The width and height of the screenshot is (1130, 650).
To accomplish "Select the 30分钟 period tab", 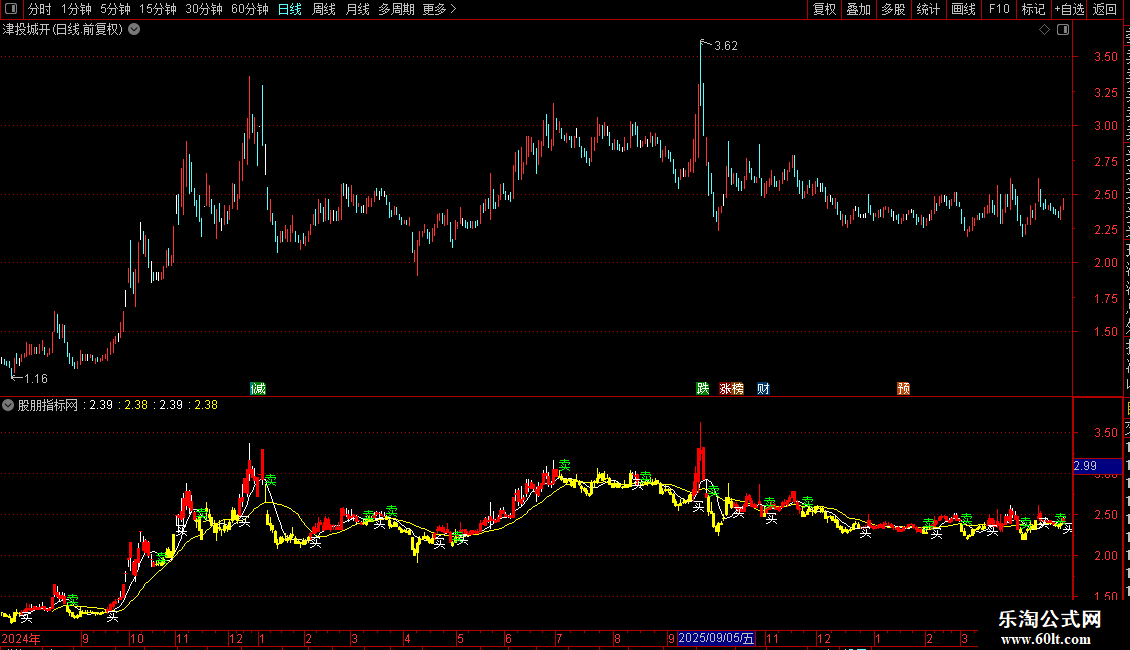I will (x=204, y=9).
